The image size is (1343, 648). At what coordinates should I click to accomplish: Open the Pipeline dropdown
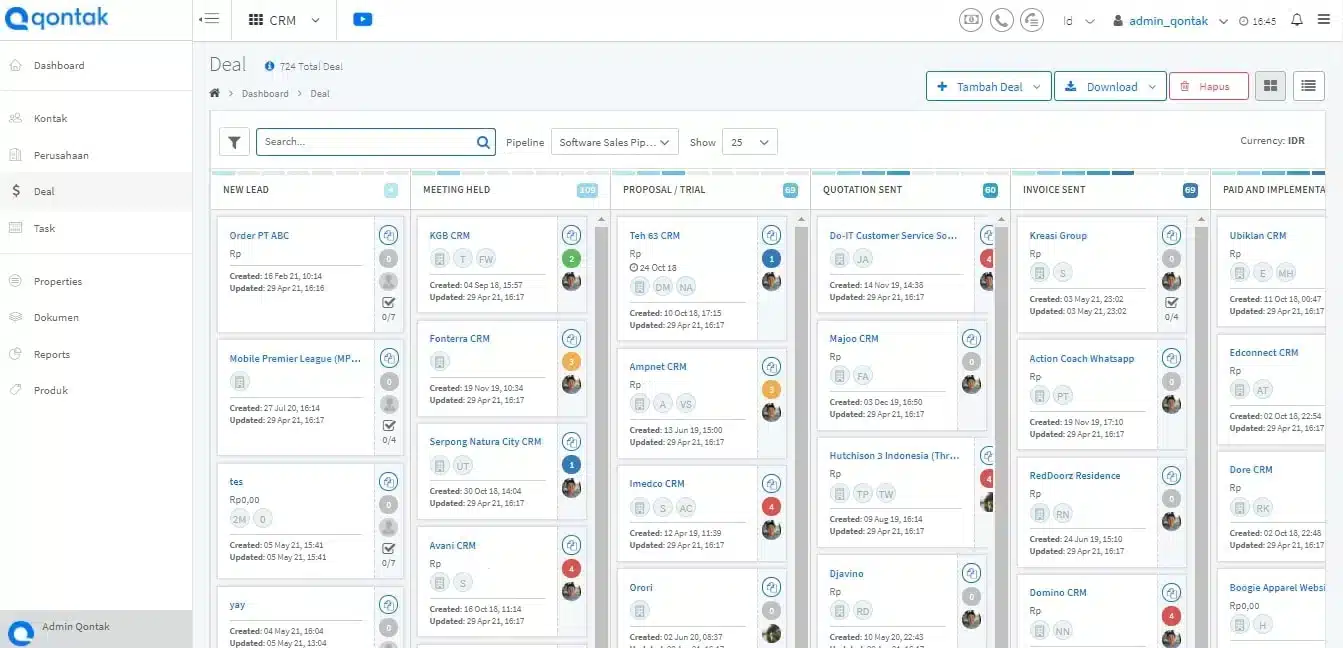[614, 142]
